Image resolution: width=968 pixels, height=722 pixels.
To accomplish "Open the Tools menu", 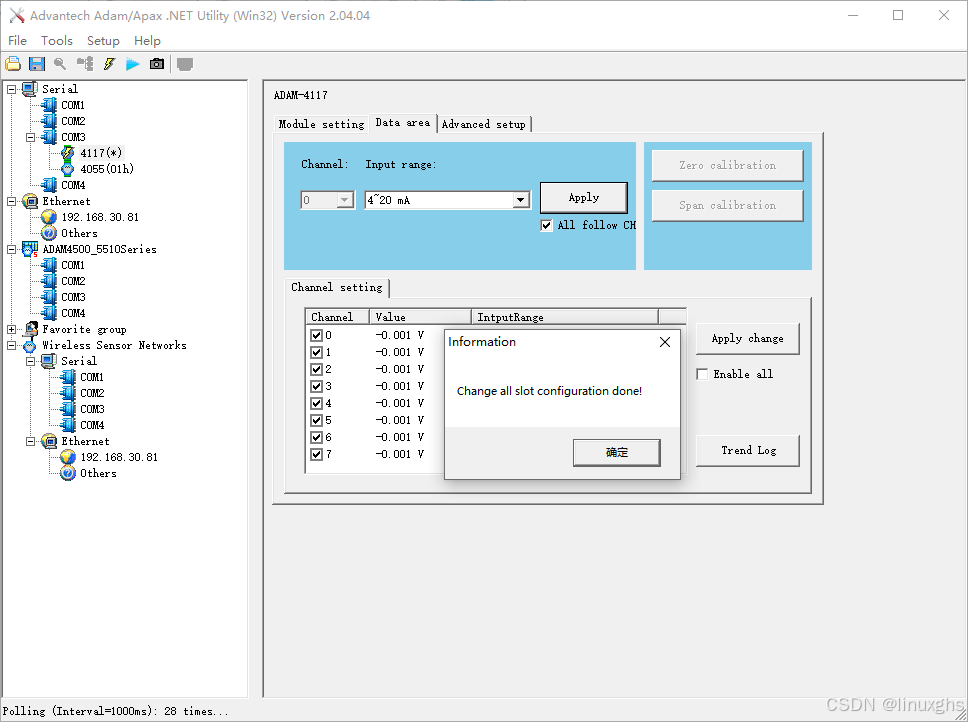I will pos(56,40).
